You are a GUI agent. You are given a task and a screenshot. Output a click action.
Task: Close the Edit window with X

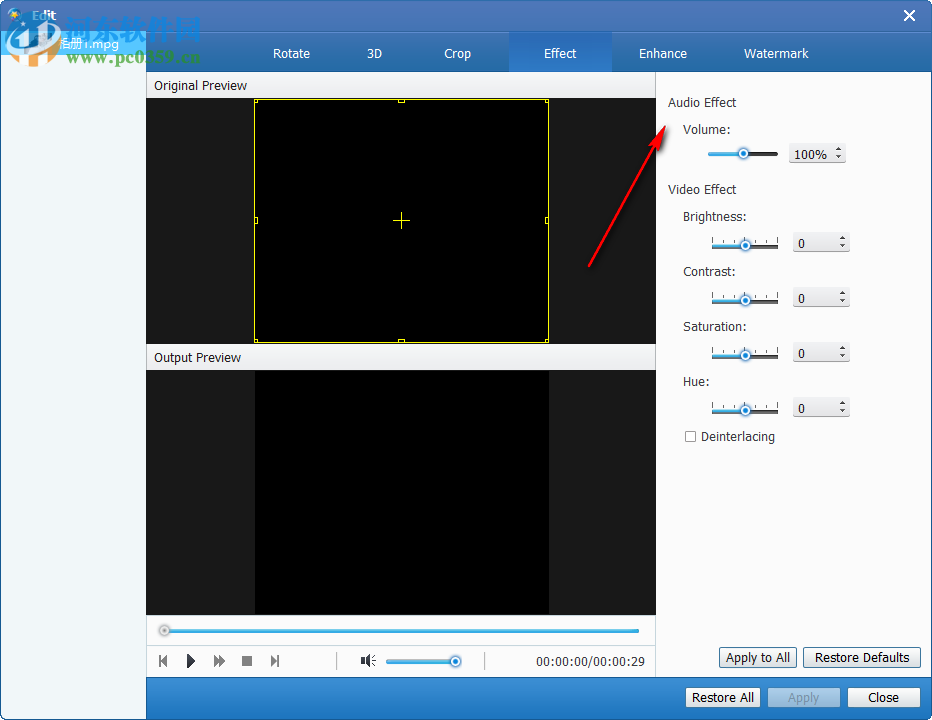pos(909,15)
